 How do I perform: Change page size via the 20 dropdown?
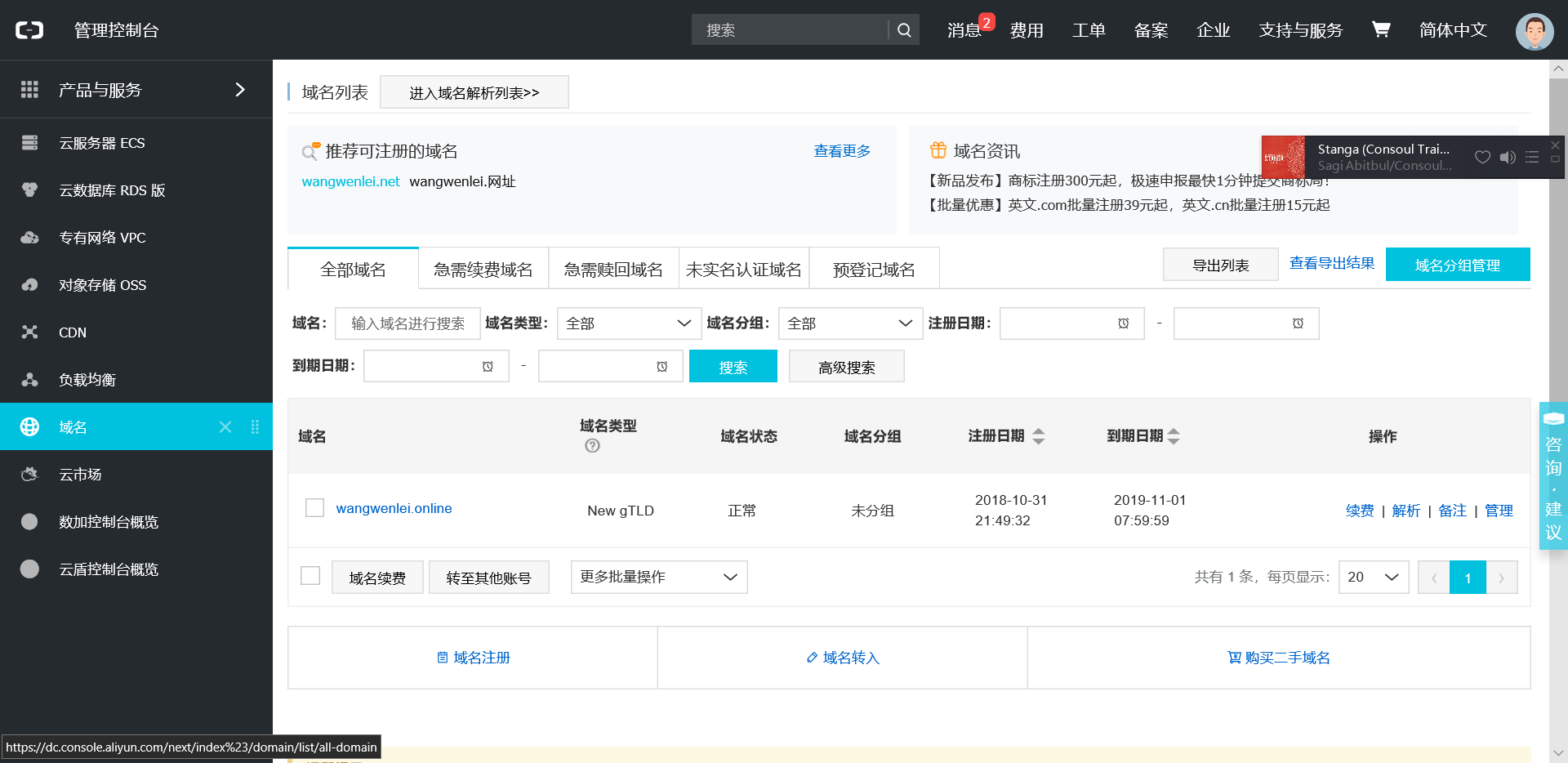(1374, 577)
